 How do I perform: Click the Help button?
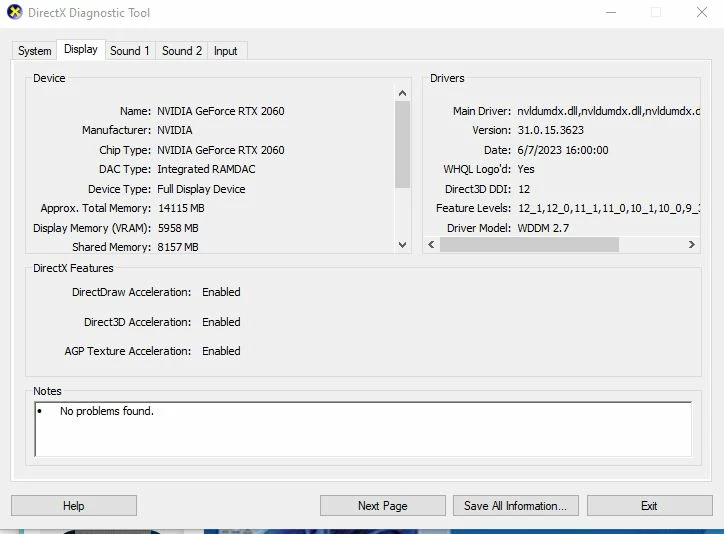click(74, 506)
